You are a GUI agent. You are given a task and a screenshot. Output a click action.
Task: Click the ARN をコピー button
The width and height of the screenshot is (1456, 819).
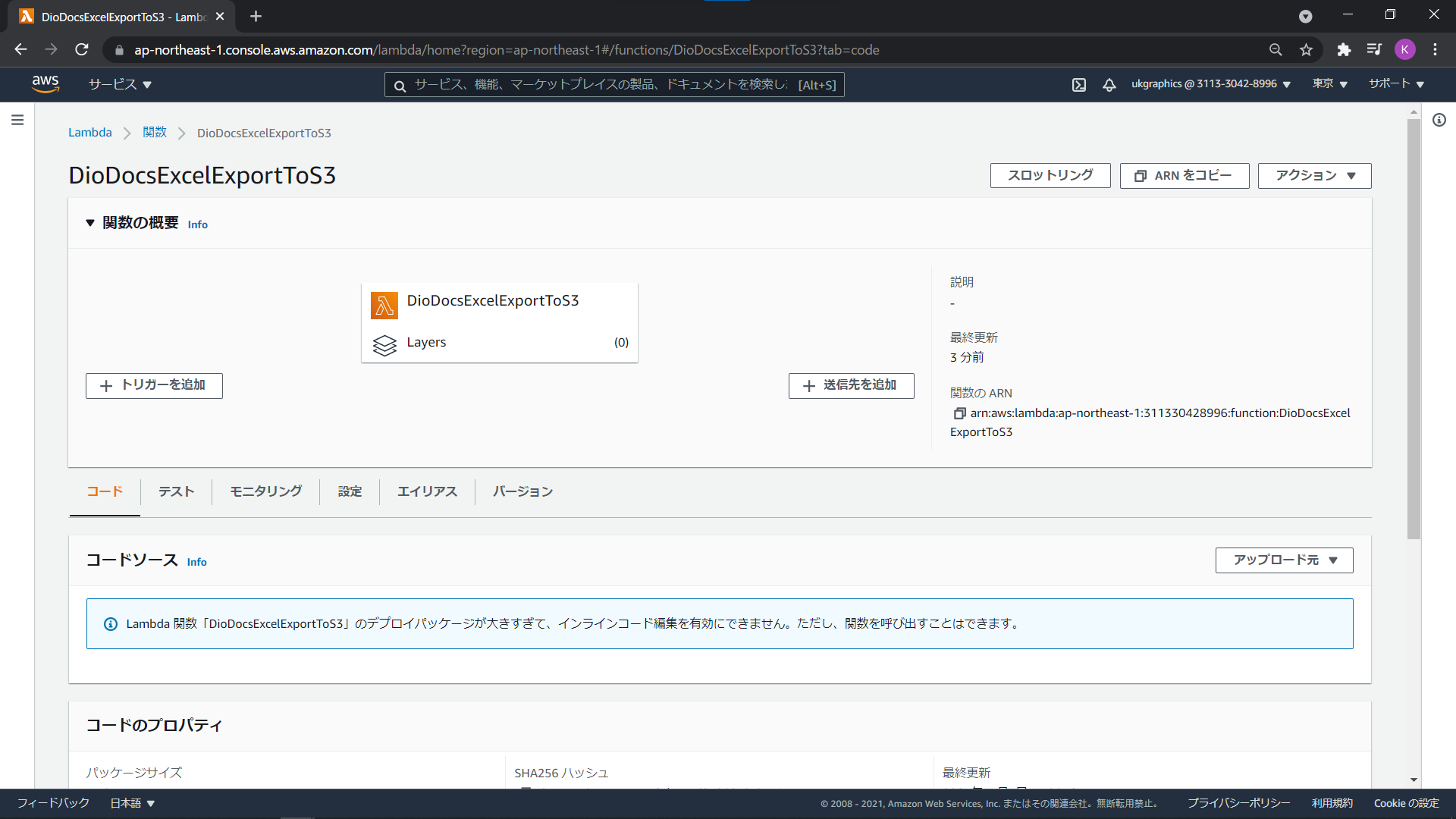(1185, 176)
